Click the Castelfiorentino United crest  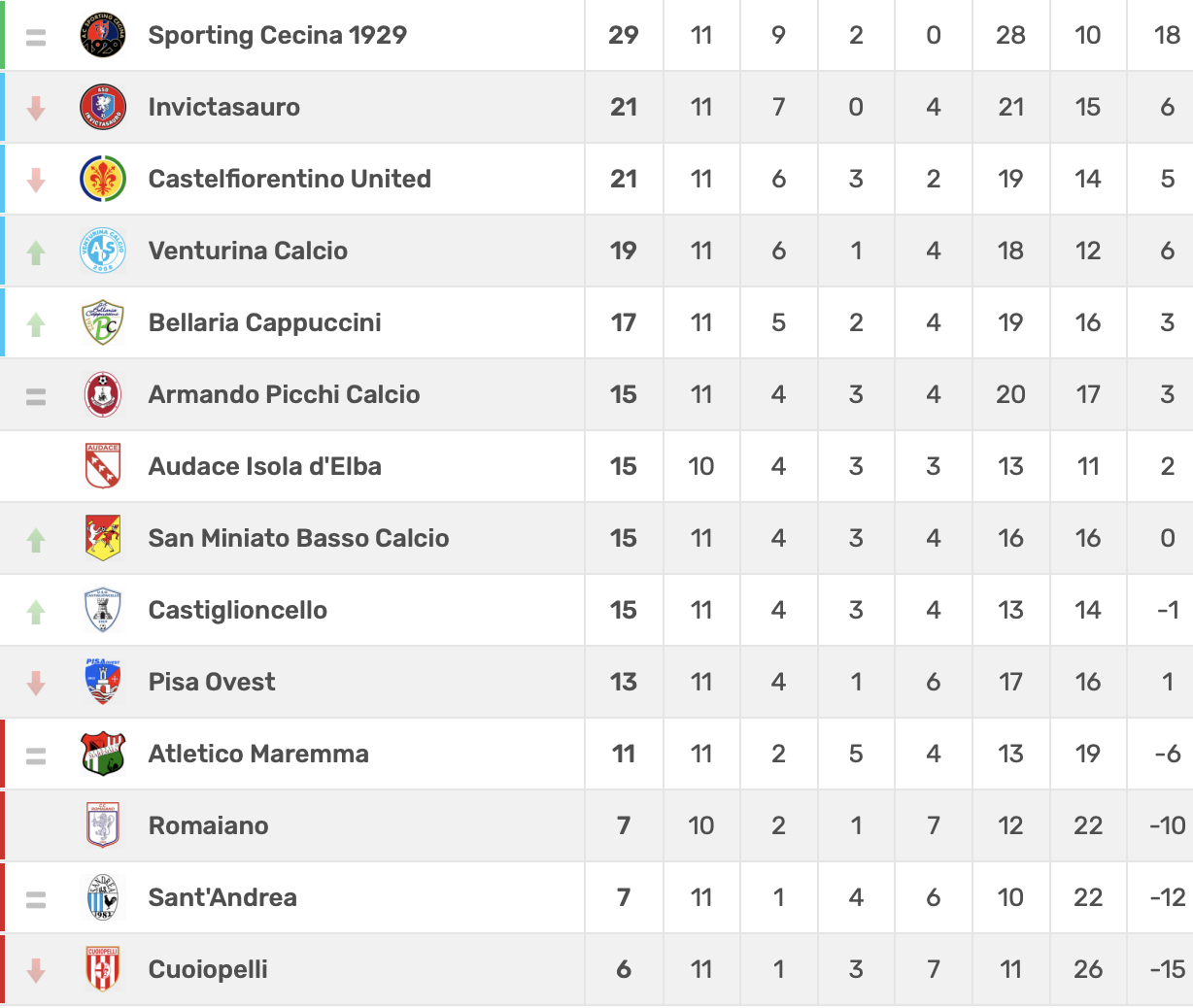103,179
